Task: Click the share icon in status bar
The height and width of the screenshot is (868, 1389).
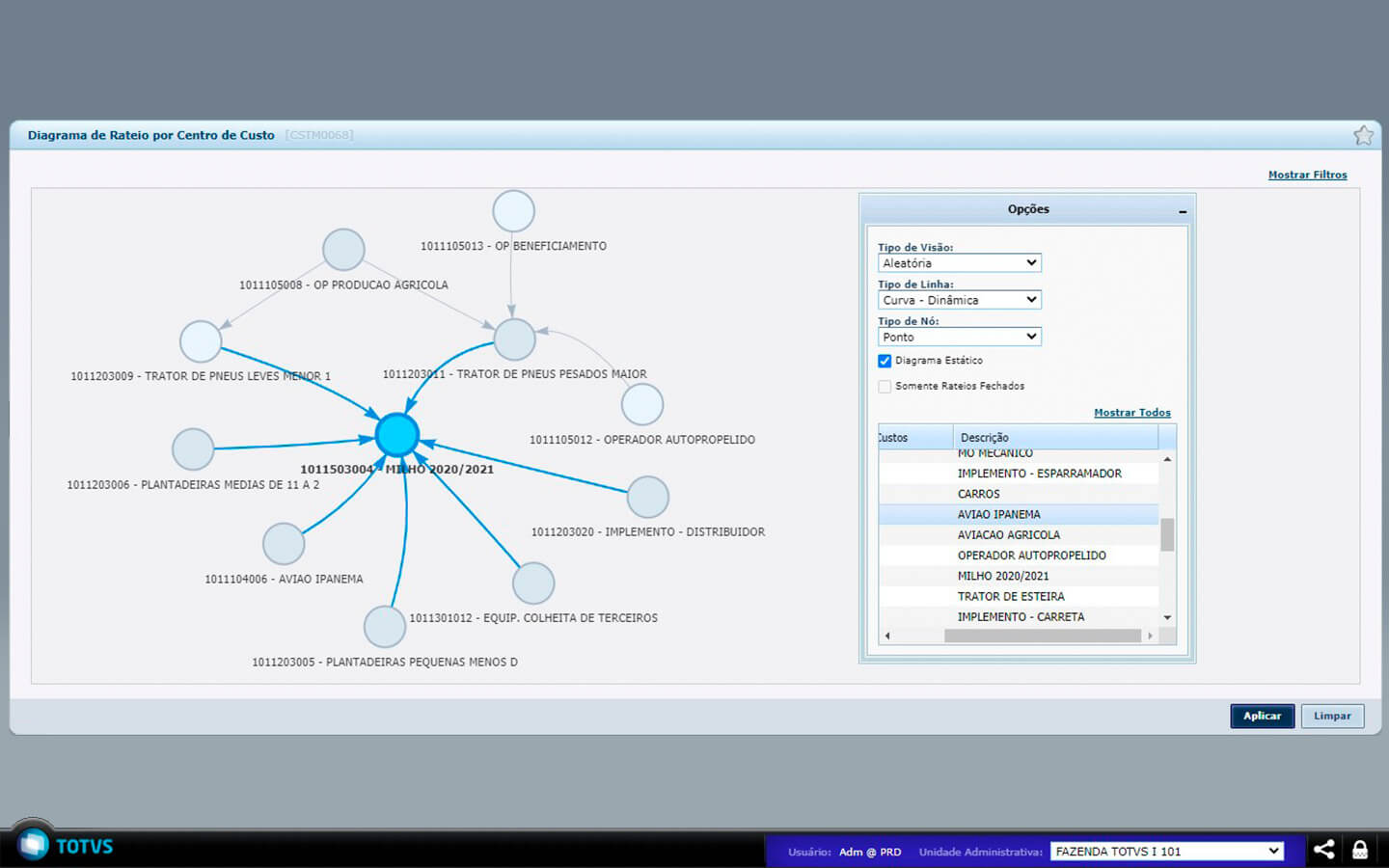Action: point(1324,850)
